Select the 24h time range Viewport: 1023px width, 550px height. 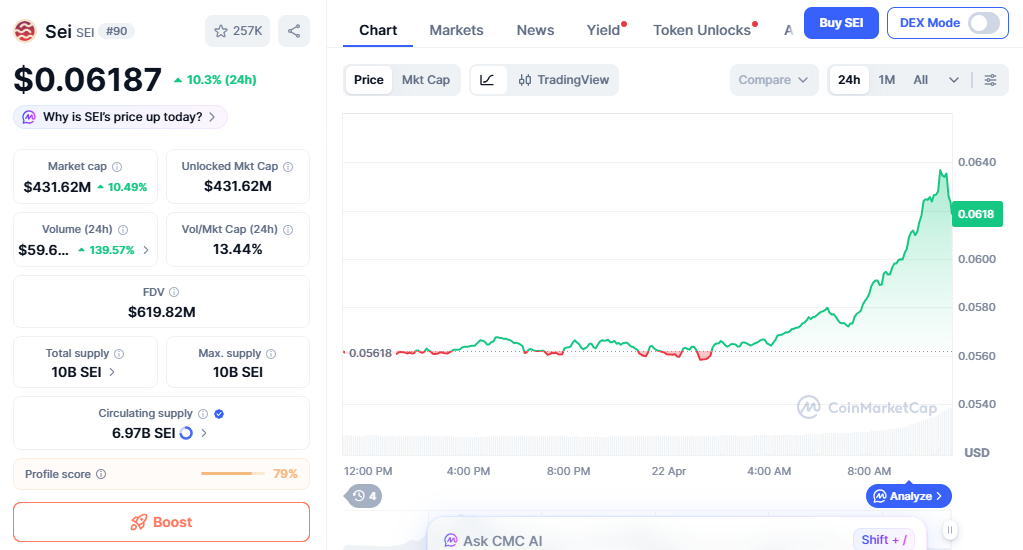point(849,80)
